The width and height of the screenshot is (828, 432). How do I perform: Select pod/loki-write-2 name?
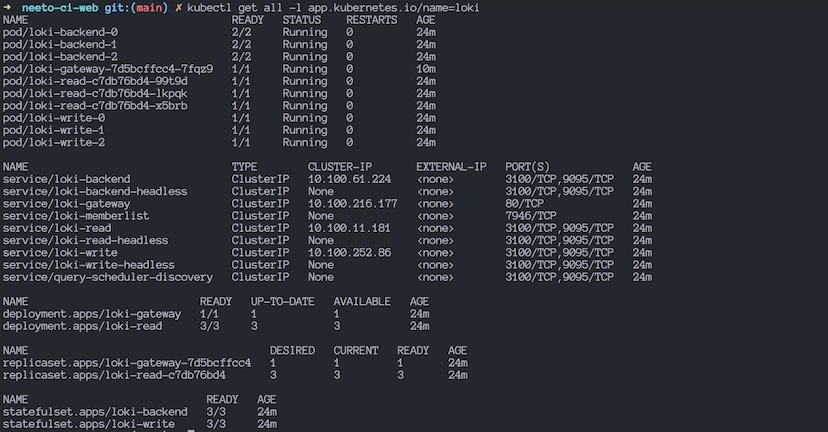(54, 143)
